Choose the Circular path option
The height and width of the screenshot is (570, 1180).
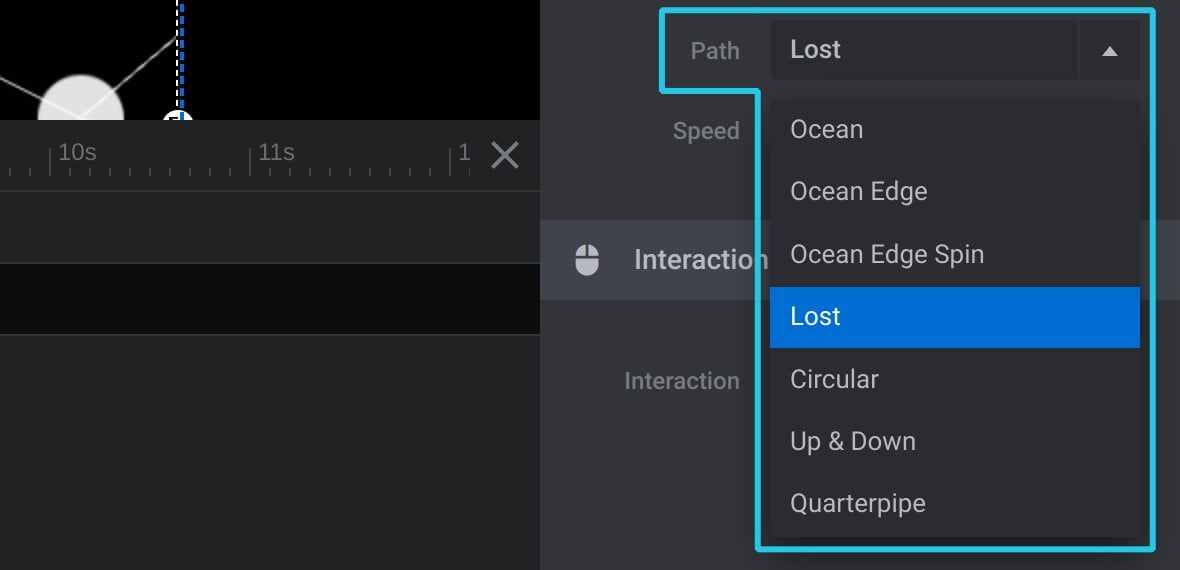(x=954, y=379)
